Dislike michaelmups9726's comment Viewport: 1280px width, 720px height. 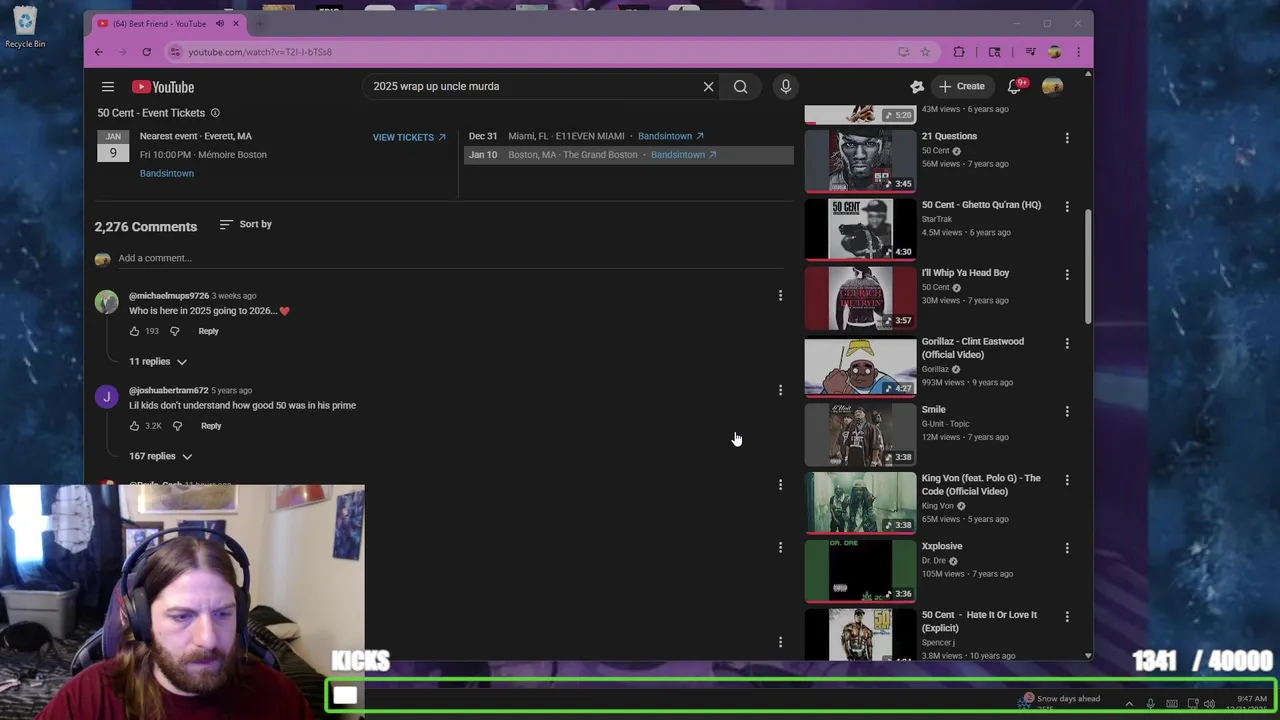point(174,331)
